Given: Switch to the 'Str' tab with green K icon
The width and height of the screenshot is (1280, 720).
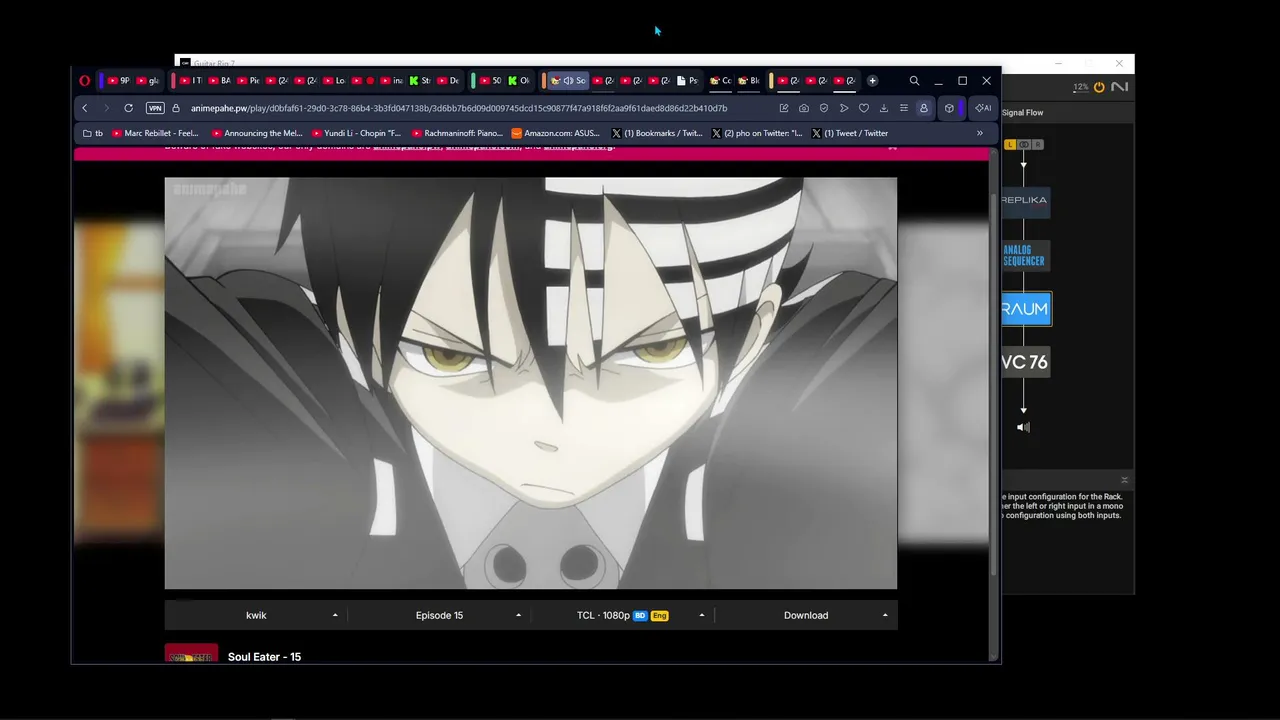Looking at the screenshot, I should [x=420, y=81].
